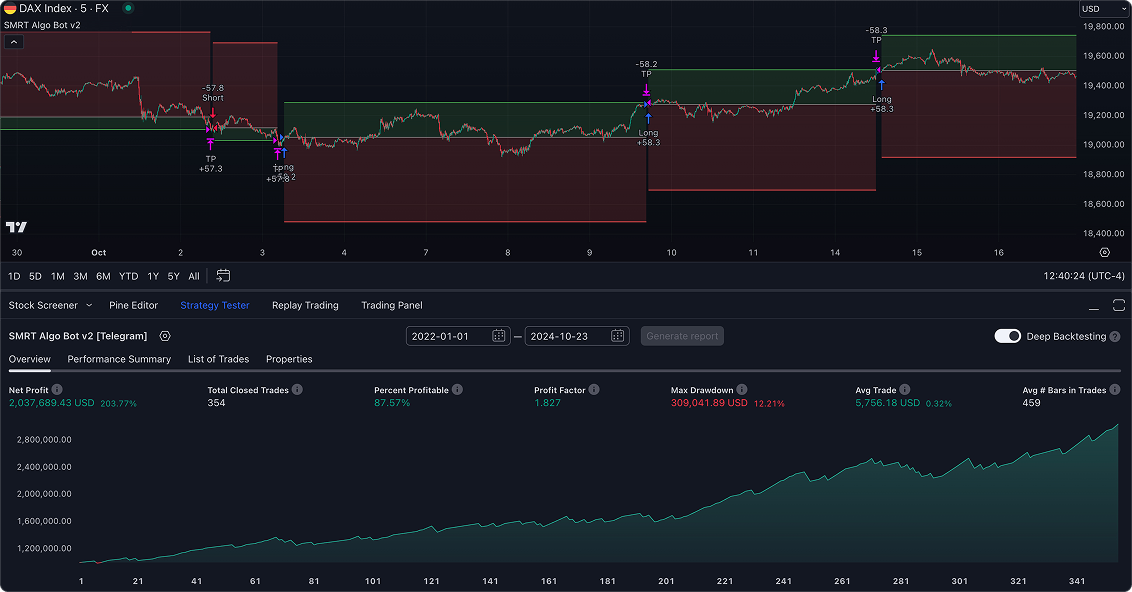Open the Go to date icon
The image size is (1132, 592).
[x=223, y=276]
